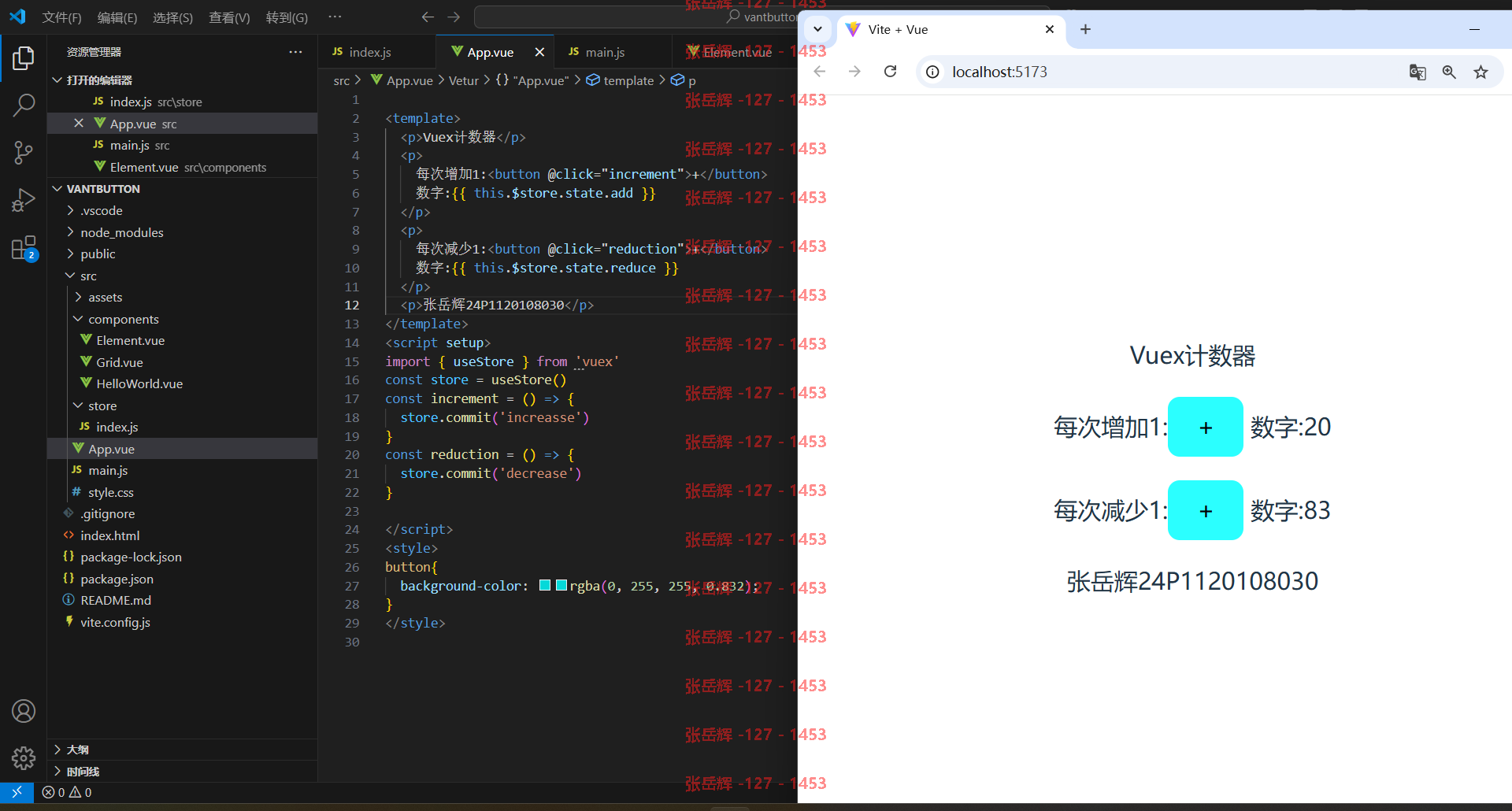Open the Run and Debug view

tap(24, 201)
